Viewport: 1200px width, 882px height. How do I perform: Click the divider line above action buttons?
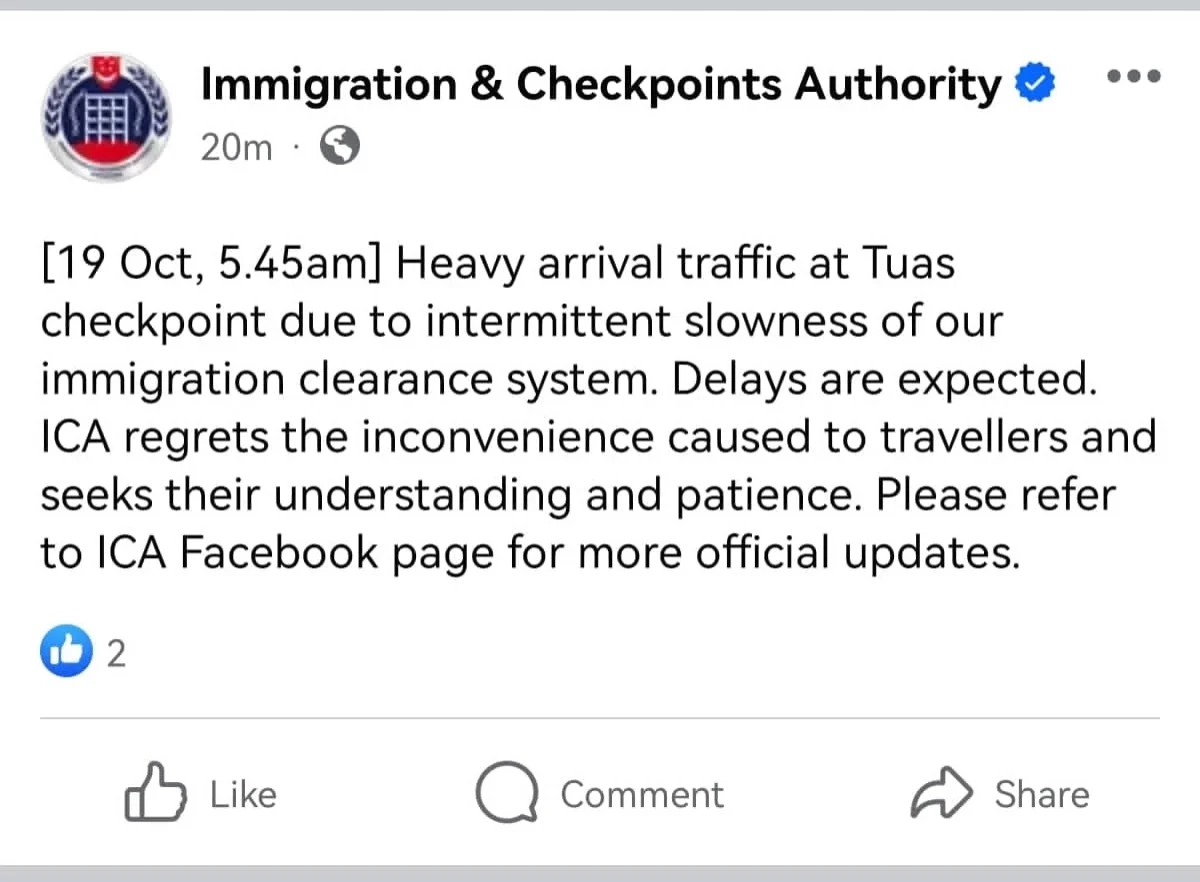pyautogui.click(x=600, y=718)
